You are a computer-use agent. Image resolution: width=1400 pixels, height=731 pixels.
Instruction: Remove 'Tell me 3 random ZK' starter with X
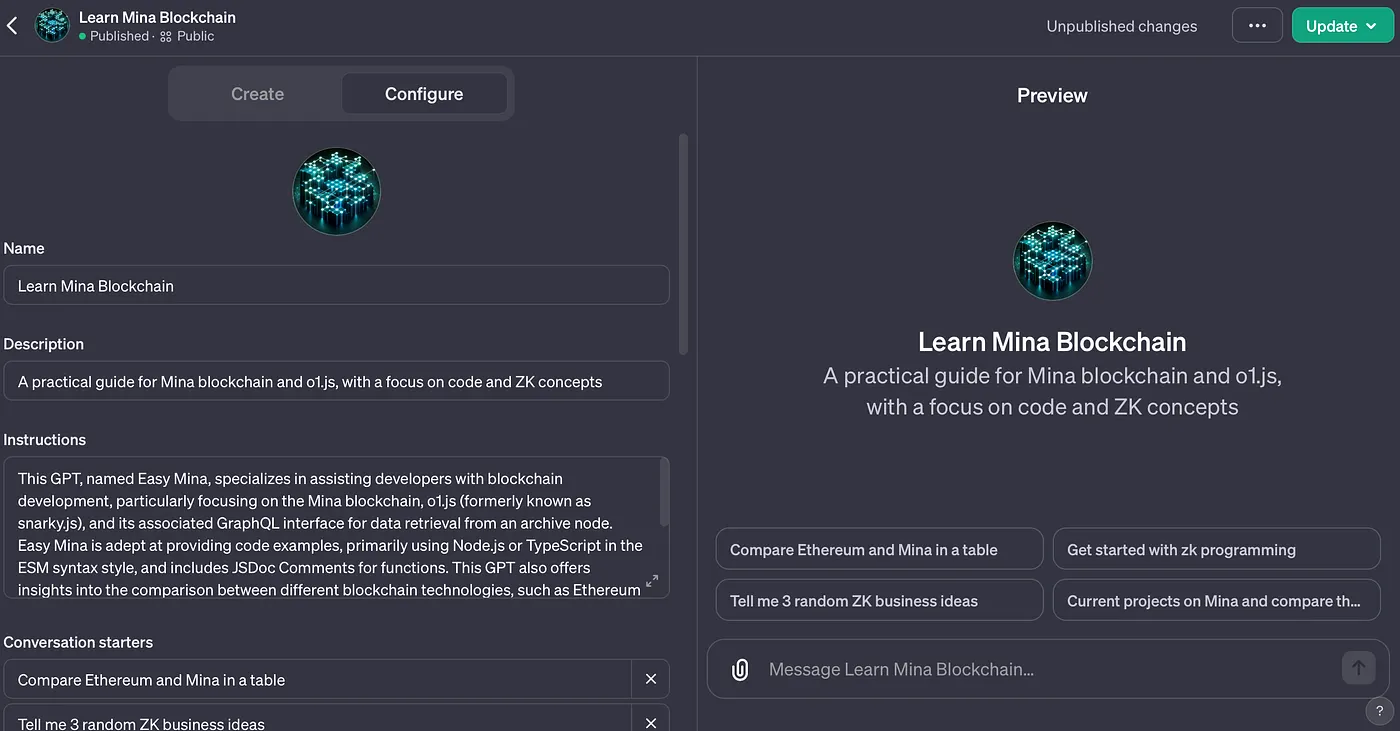(650, 722)
